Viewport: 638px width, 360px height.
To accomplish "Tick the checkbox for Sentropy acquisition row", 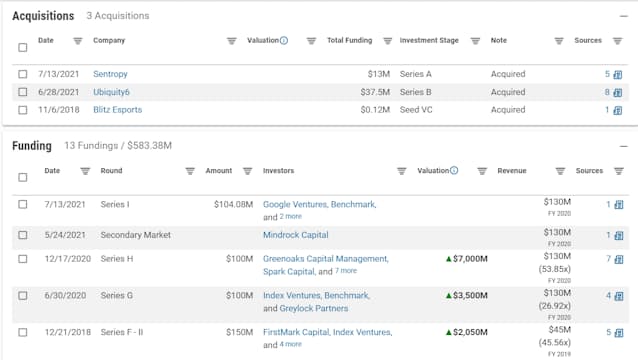I will coord(23,74).
